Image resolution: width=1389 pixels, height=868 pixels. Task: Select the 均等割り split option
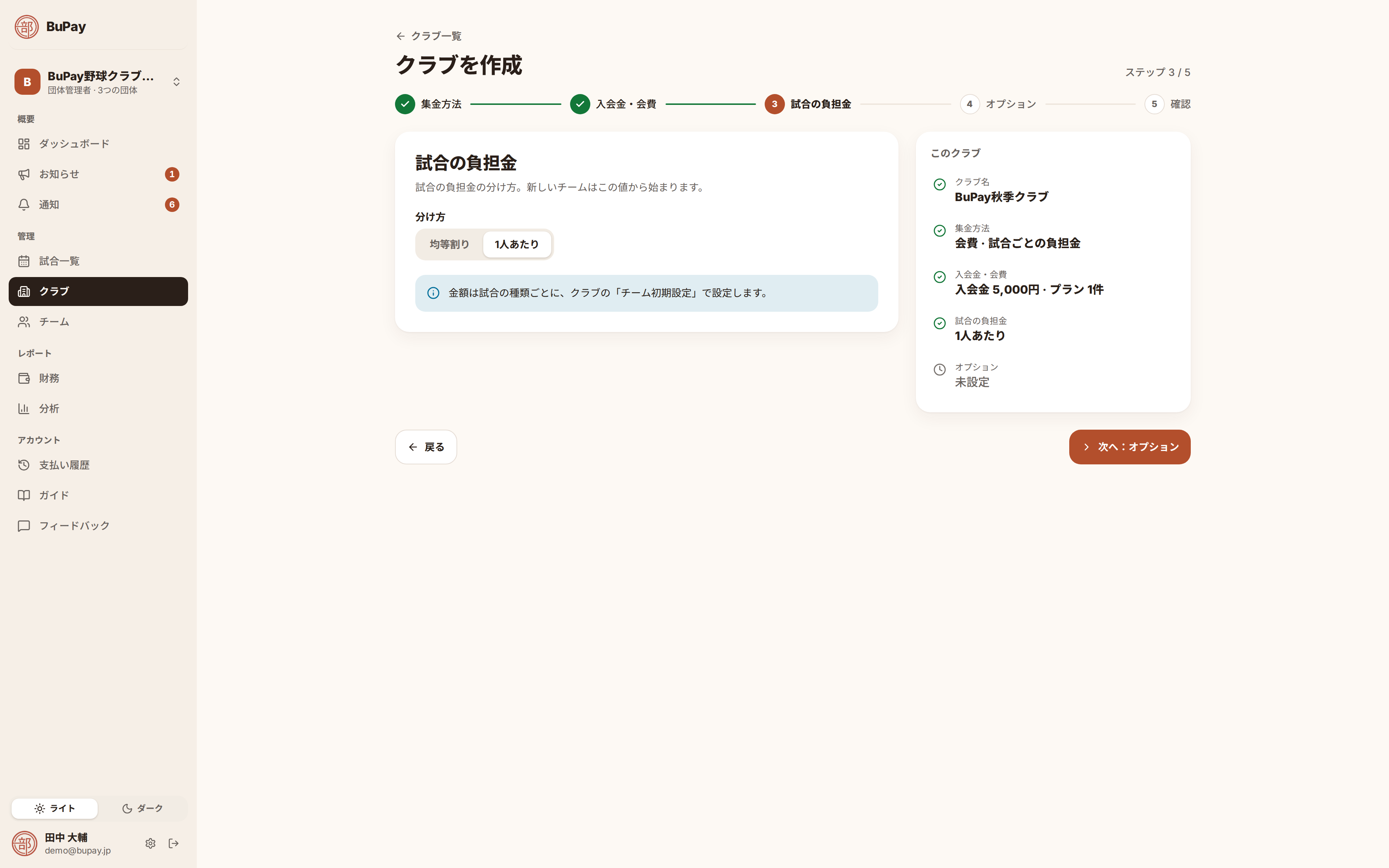(449, 244)
